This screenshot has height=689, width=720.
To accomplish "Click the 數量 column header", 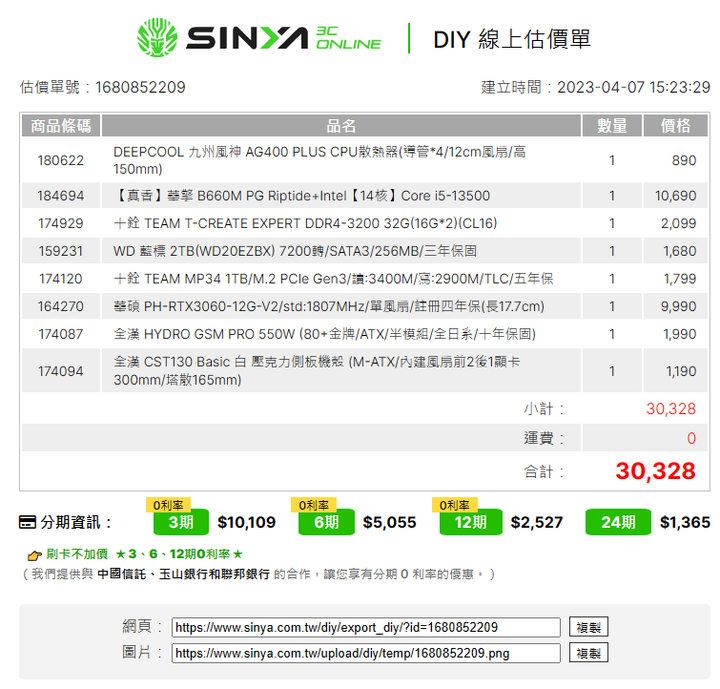I will tap(612, 125).
